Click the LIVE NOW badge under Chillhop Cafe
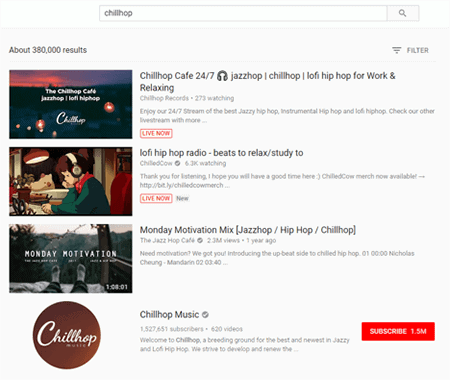This screenshot has width=450, height=380. [x=156, y=133]
